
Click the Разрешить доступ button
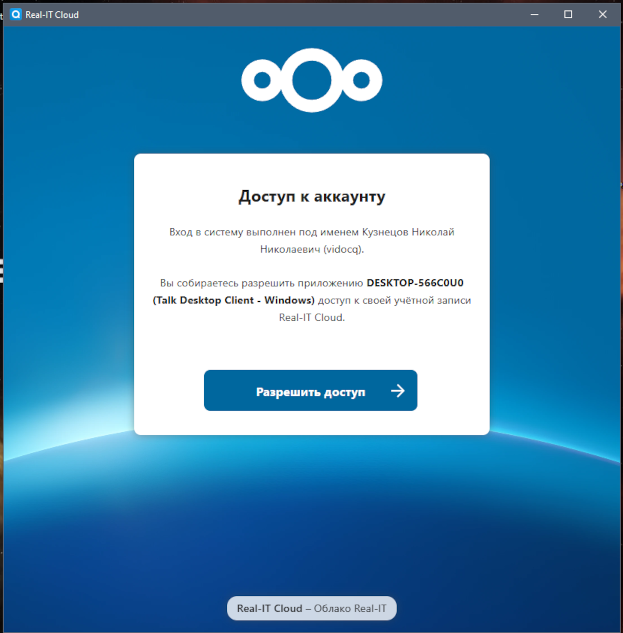click(310, 390)
